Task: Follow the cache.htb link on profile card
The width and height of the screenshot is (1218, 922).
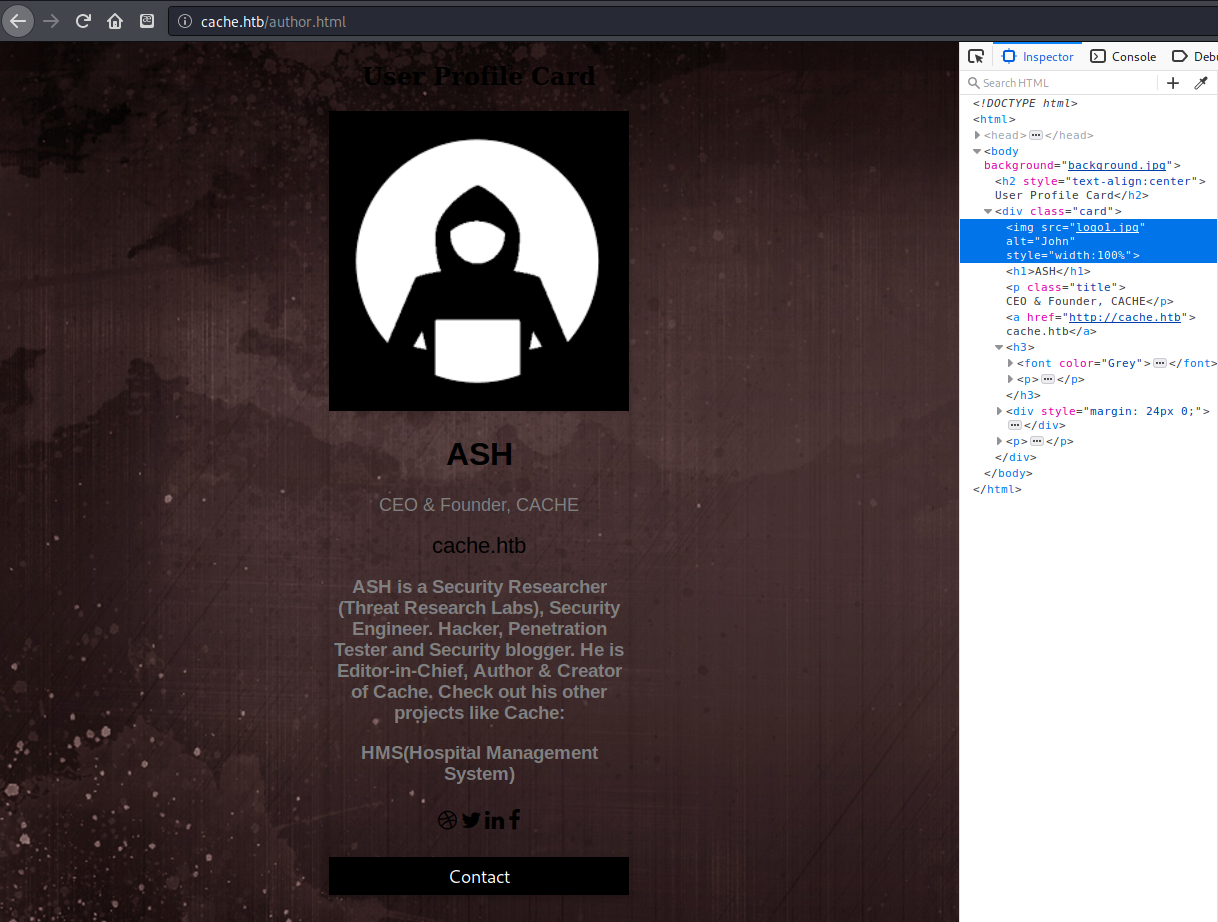Action: (x=478, y=546)
